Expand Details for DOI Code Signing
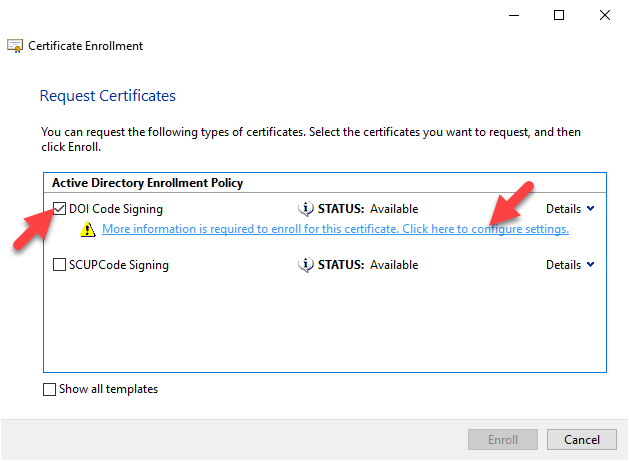 point(569,209)
